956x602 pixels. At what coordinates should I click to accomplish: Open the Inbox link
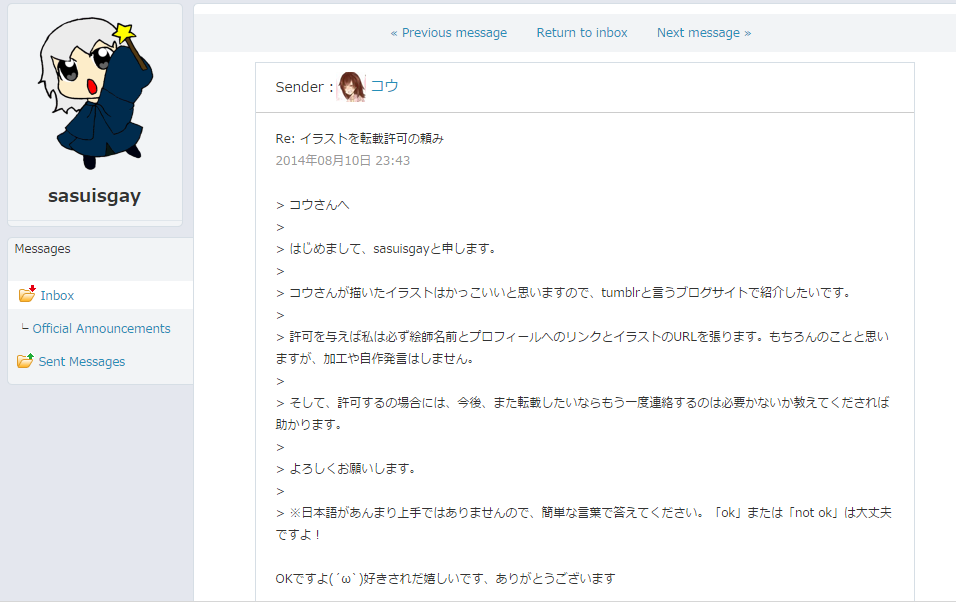tap(57, 295)
